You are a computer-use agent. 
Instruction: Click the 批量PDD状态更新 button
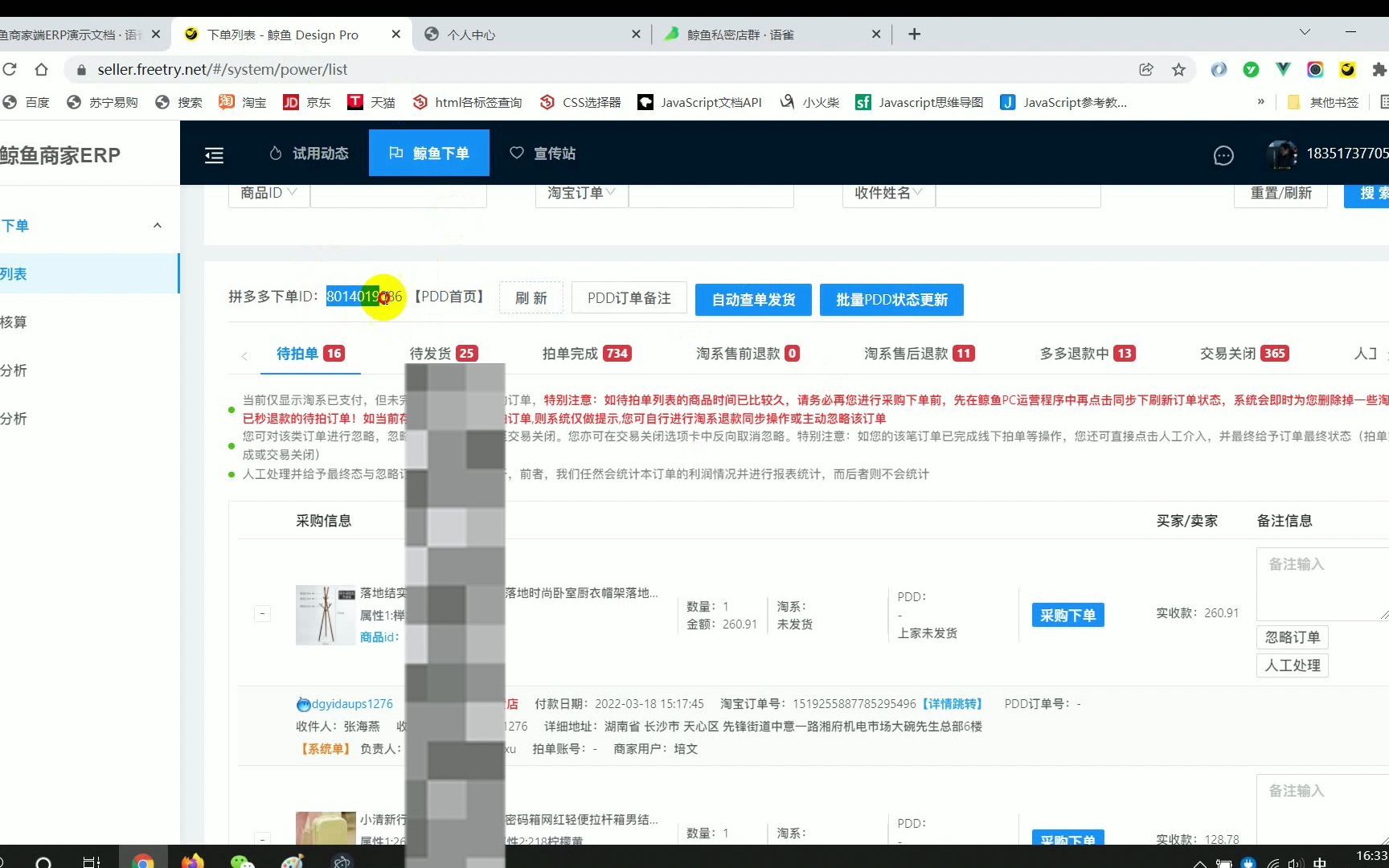(x=891, y=300)
